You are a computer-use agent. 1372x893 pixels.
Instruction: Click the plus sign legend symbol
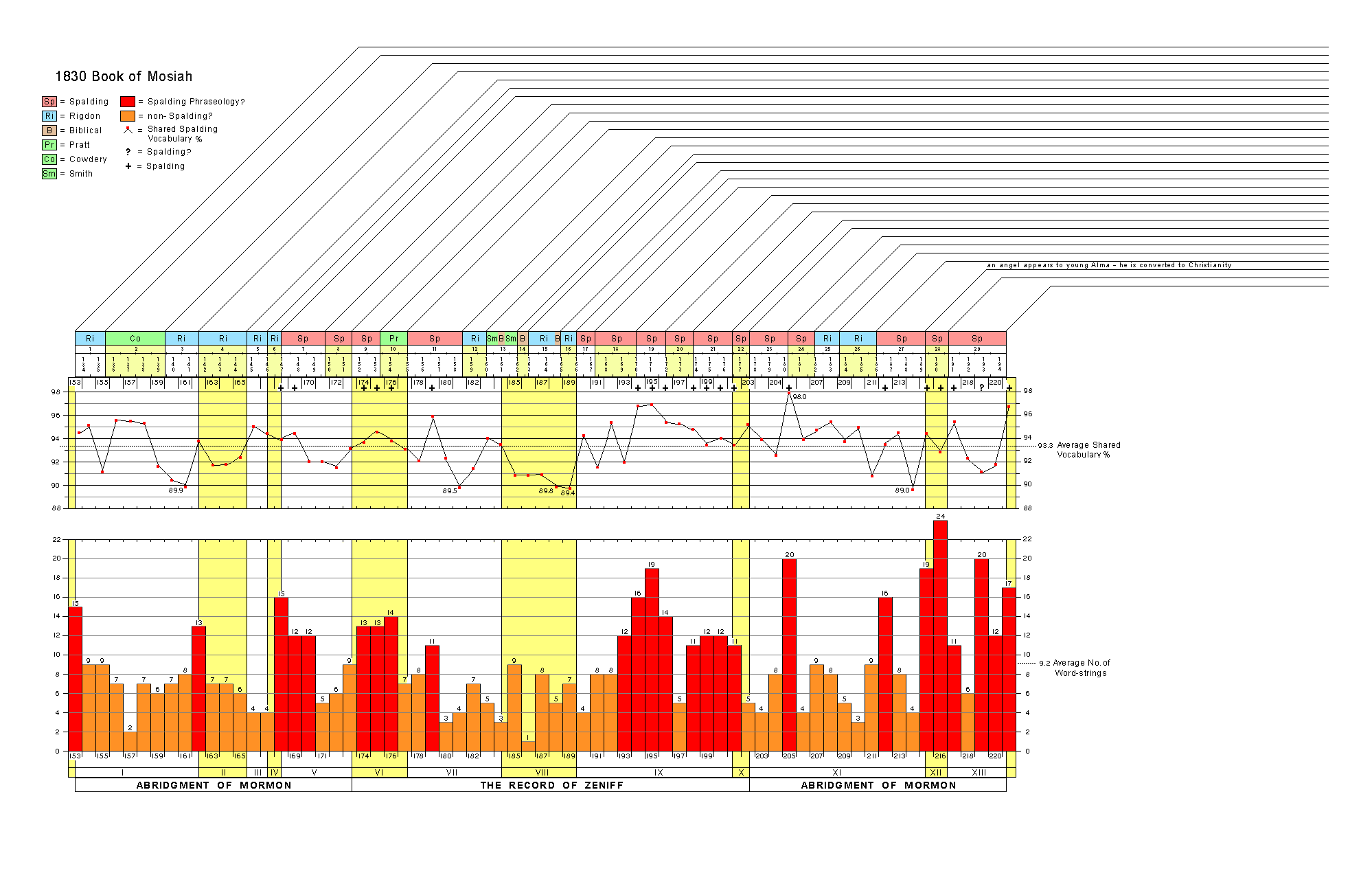128,166
